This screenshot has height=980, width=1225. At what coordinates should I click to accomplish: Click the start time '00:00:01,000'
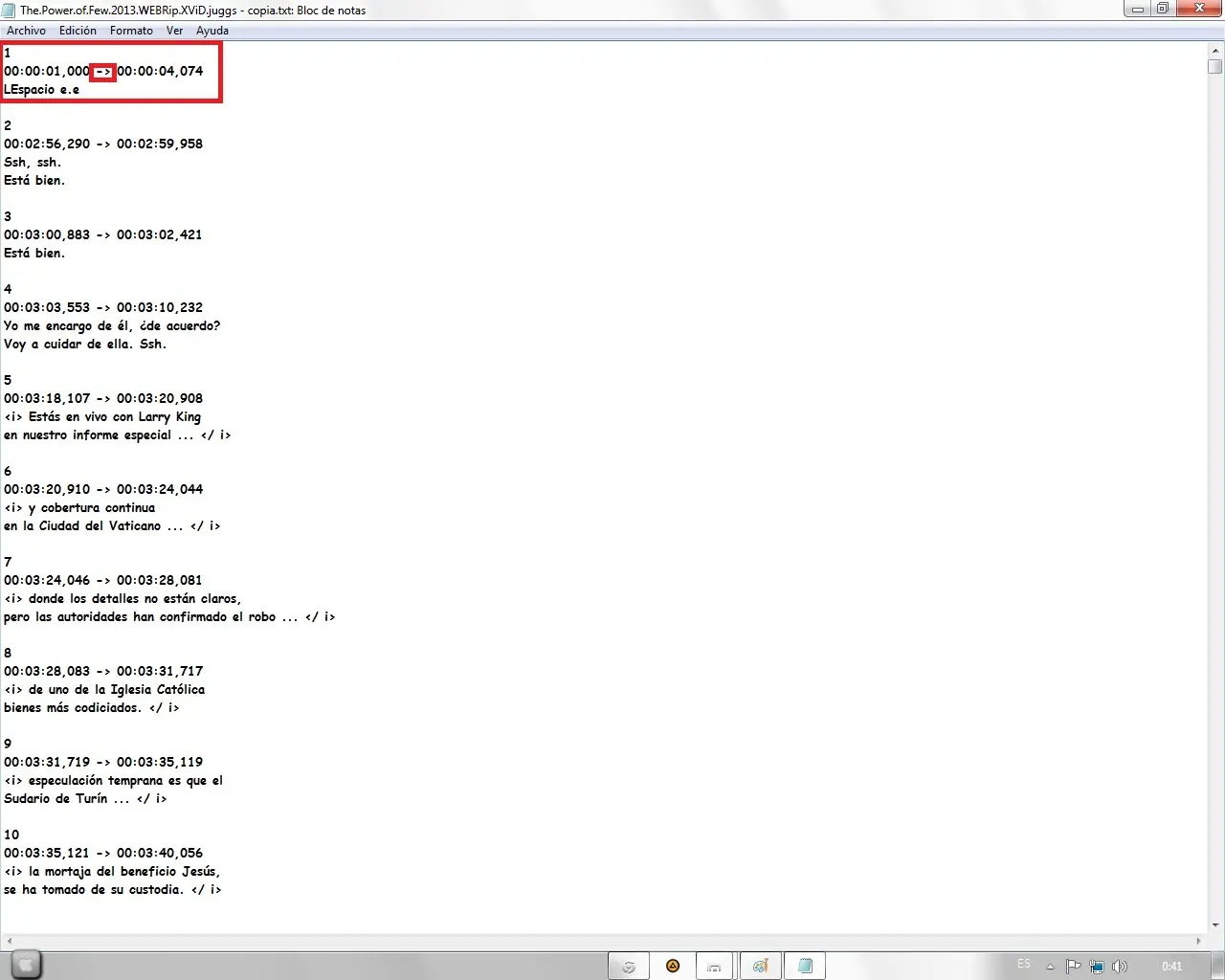pos(47,71)
